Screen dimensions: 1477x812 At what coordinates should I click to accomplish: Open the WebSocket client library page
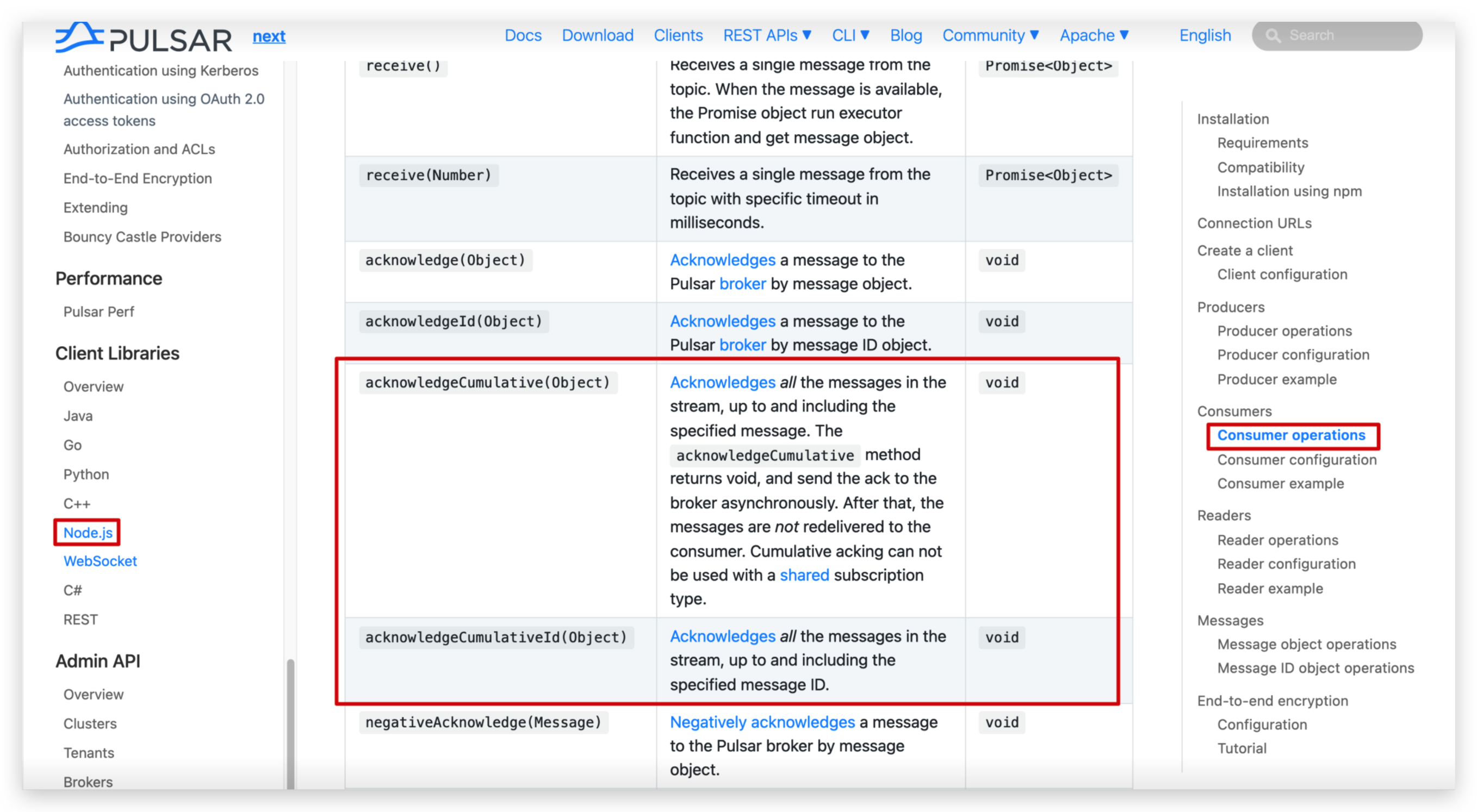tap(100, 561)
